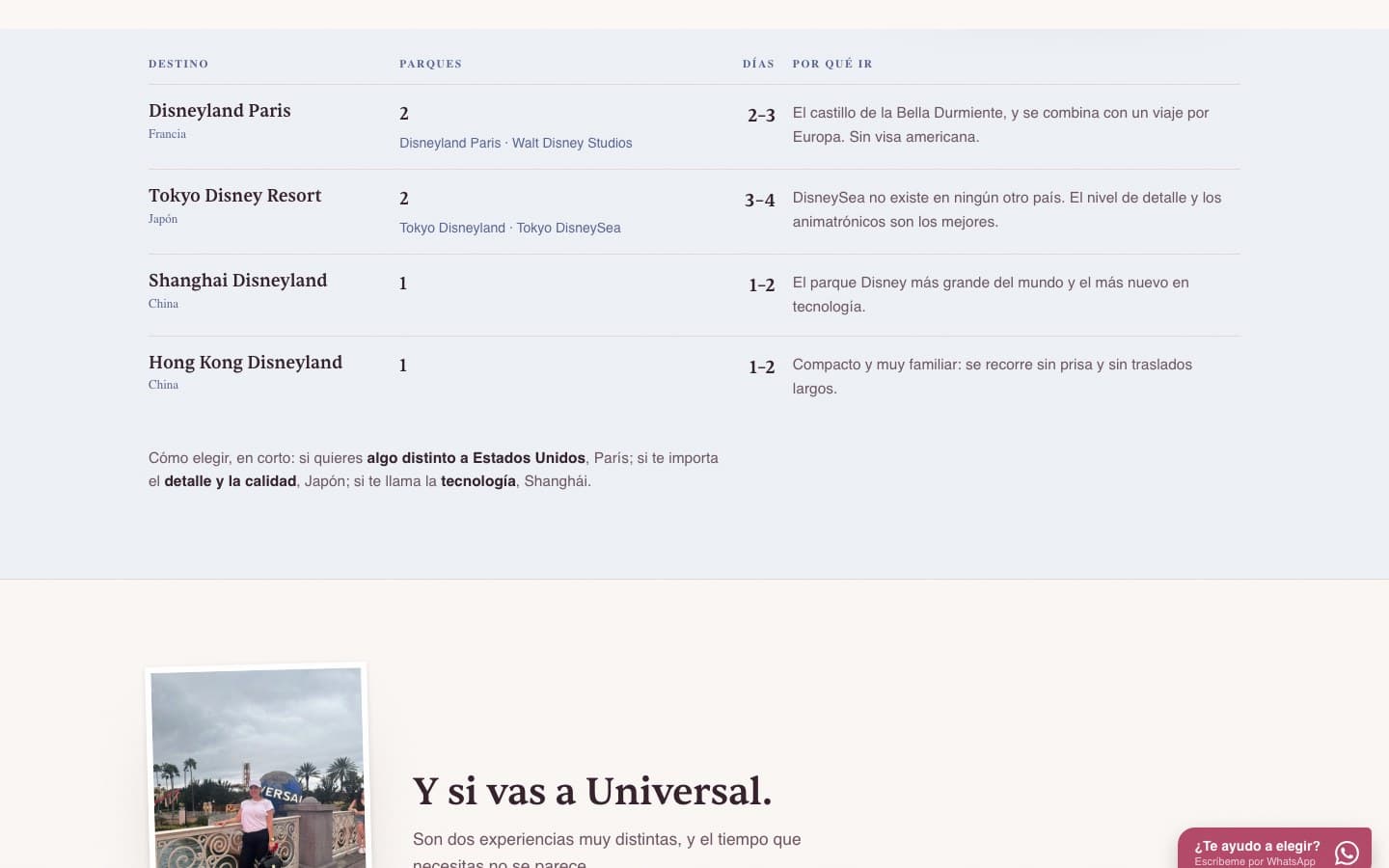The width and height of the screenshot is (1389, 868).
Task: Click the 'DÍAS' column header
Action: tap(758, 64)
